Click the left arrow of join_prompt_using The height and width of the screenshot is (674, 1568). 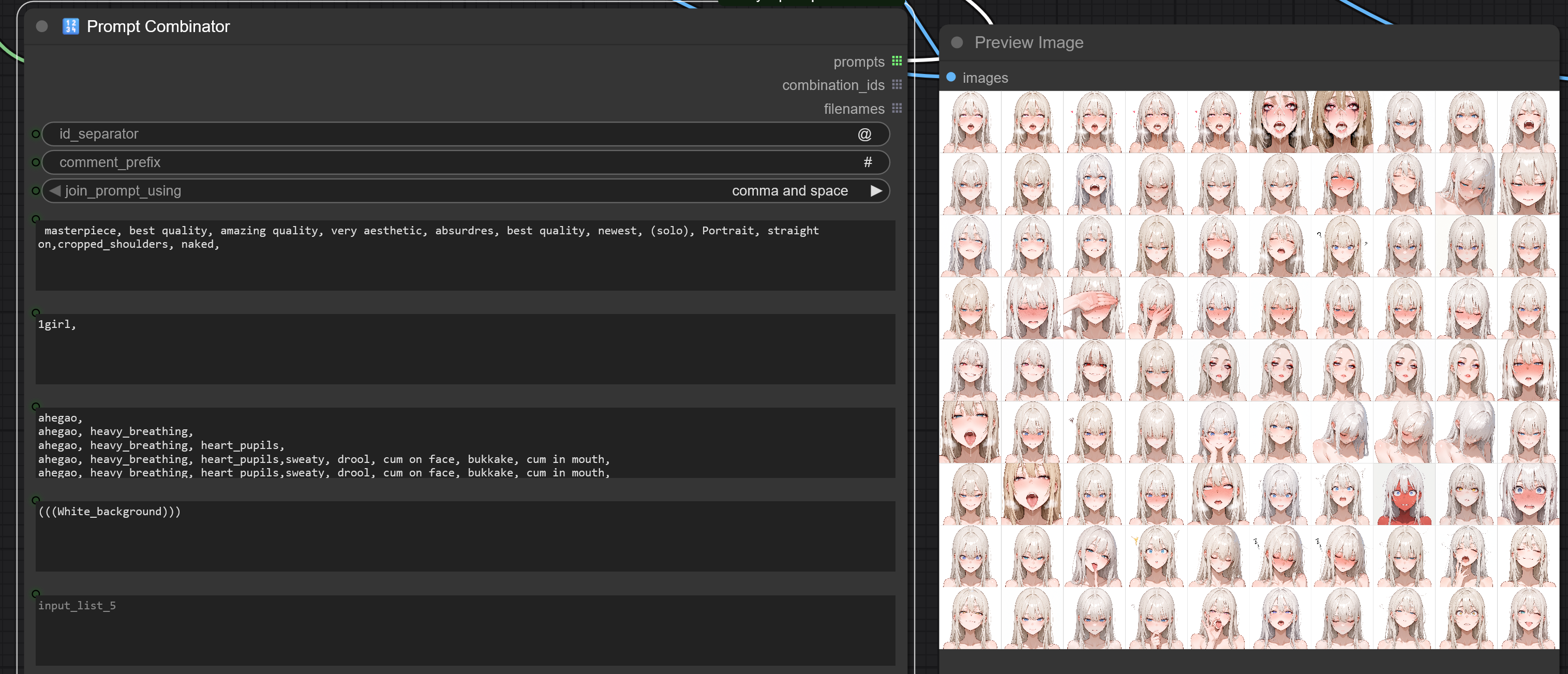coord(55,190)
